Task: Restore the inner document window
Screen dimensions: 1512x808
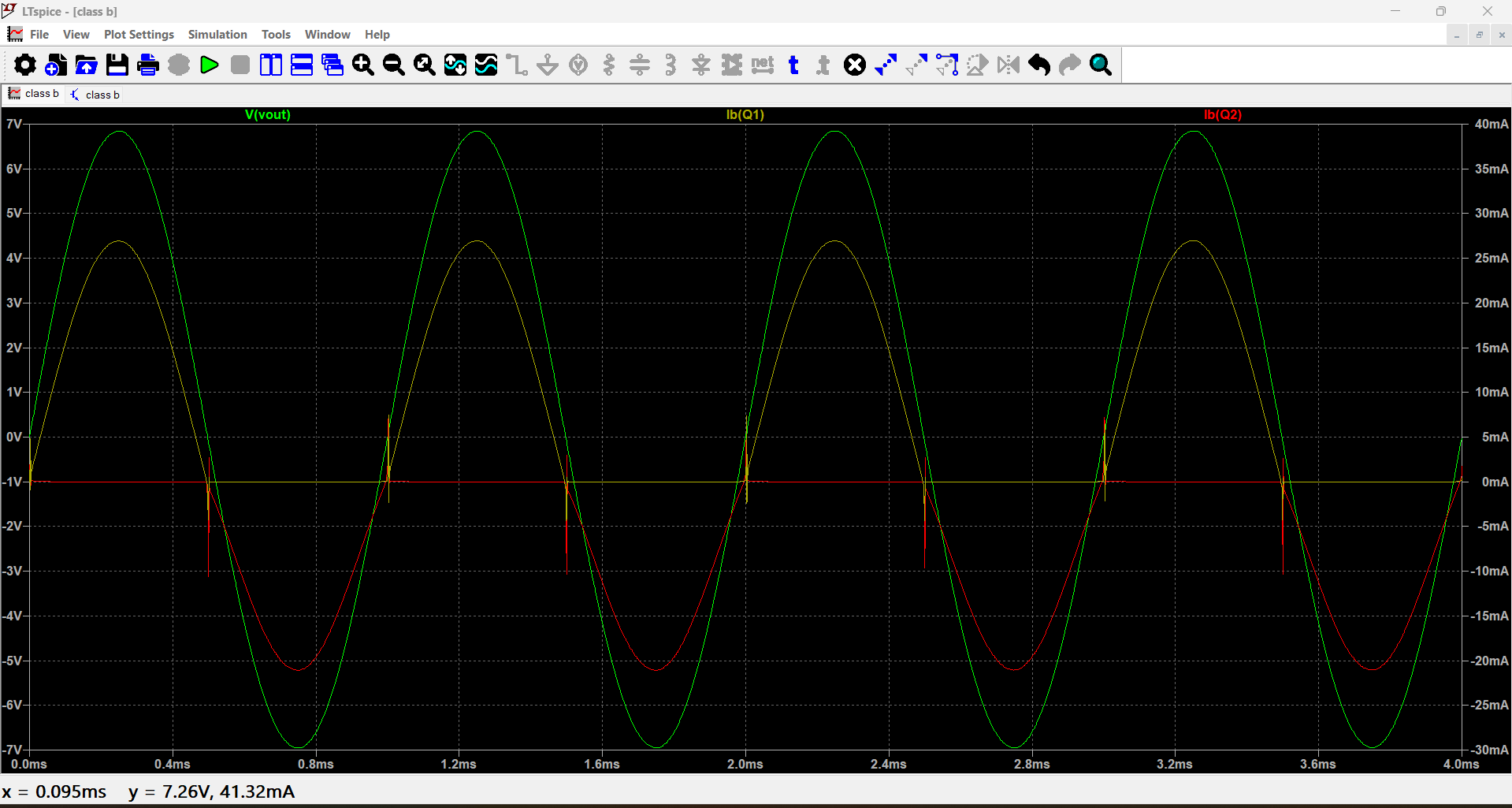Action: click(x=1480, y=35)
